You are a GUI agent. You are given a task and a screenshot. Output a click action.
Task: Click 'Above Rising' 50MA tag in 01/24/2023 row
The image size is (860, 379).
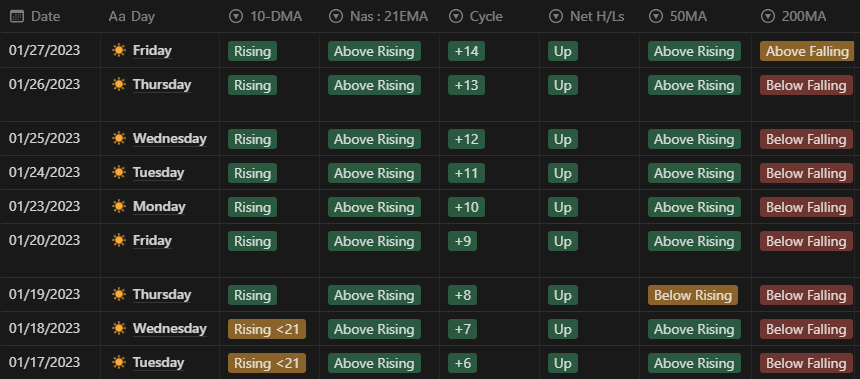(694, 173)
